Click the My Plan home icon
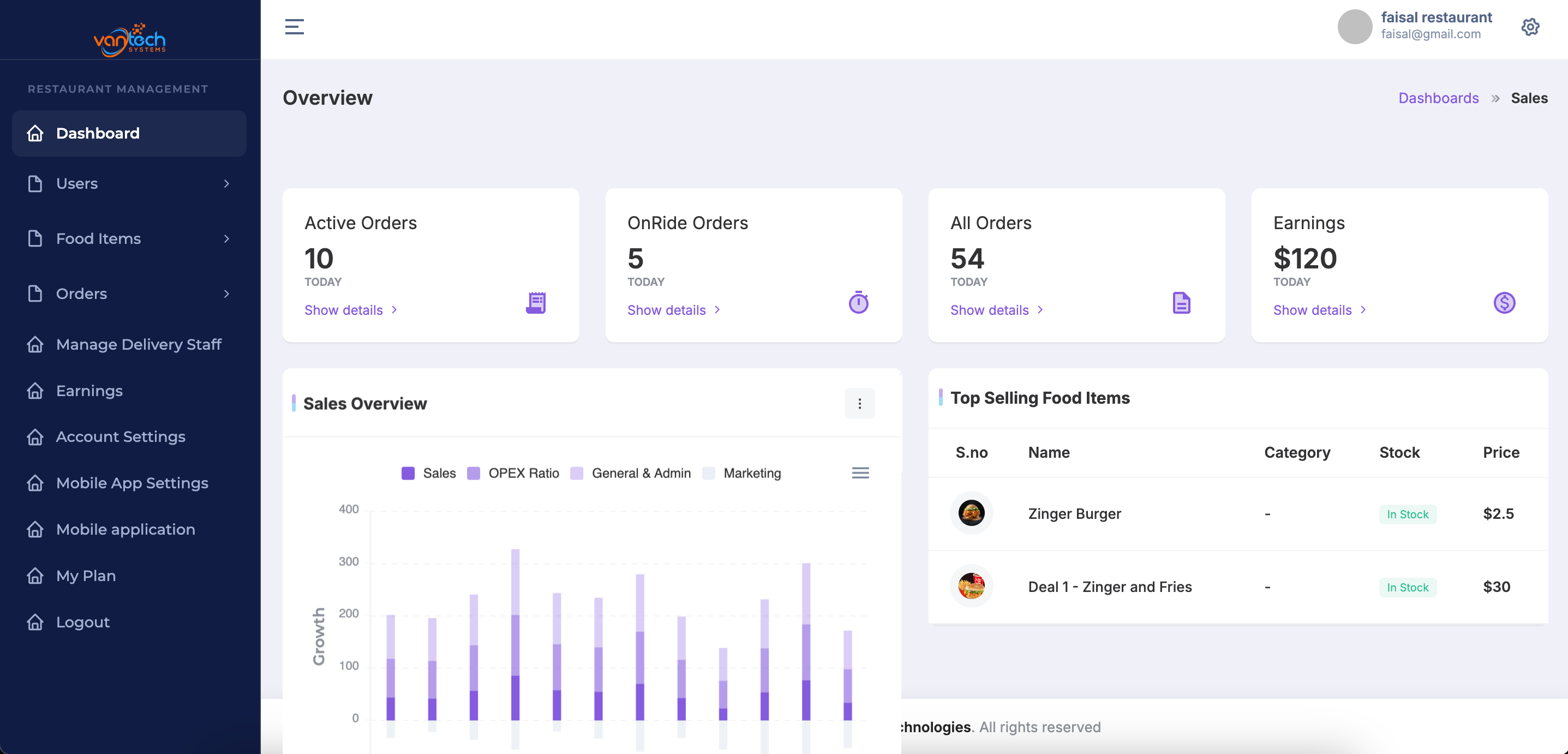Image resolution: width=1568 pixels, height=754 pixels. pyautogui.click(x=35, y=576)
